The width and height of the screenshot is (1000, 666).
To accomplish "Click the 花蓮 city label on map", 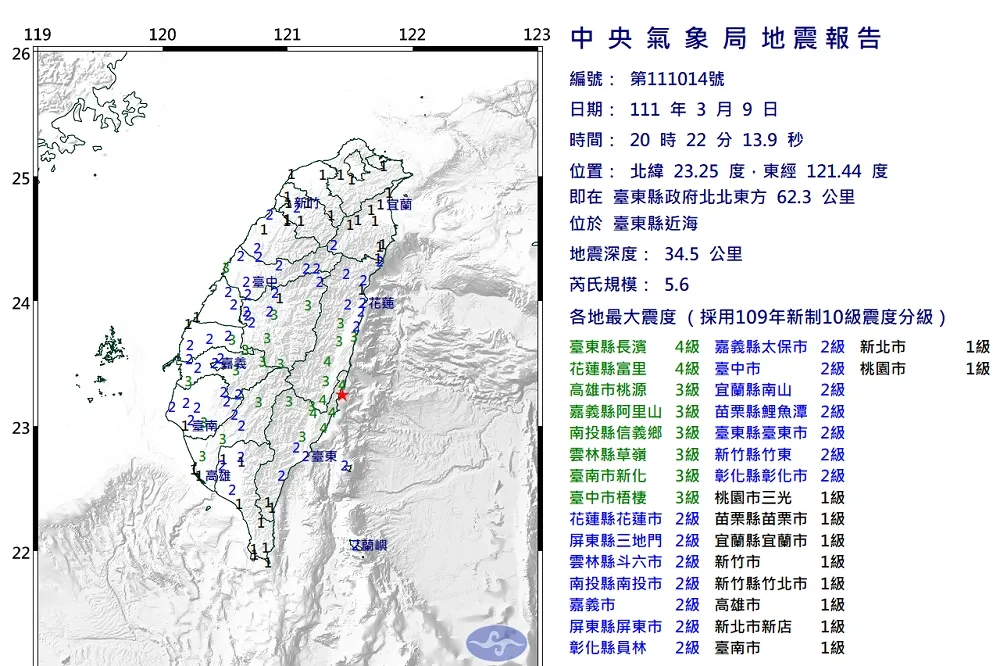I will (x=381, y=304).
